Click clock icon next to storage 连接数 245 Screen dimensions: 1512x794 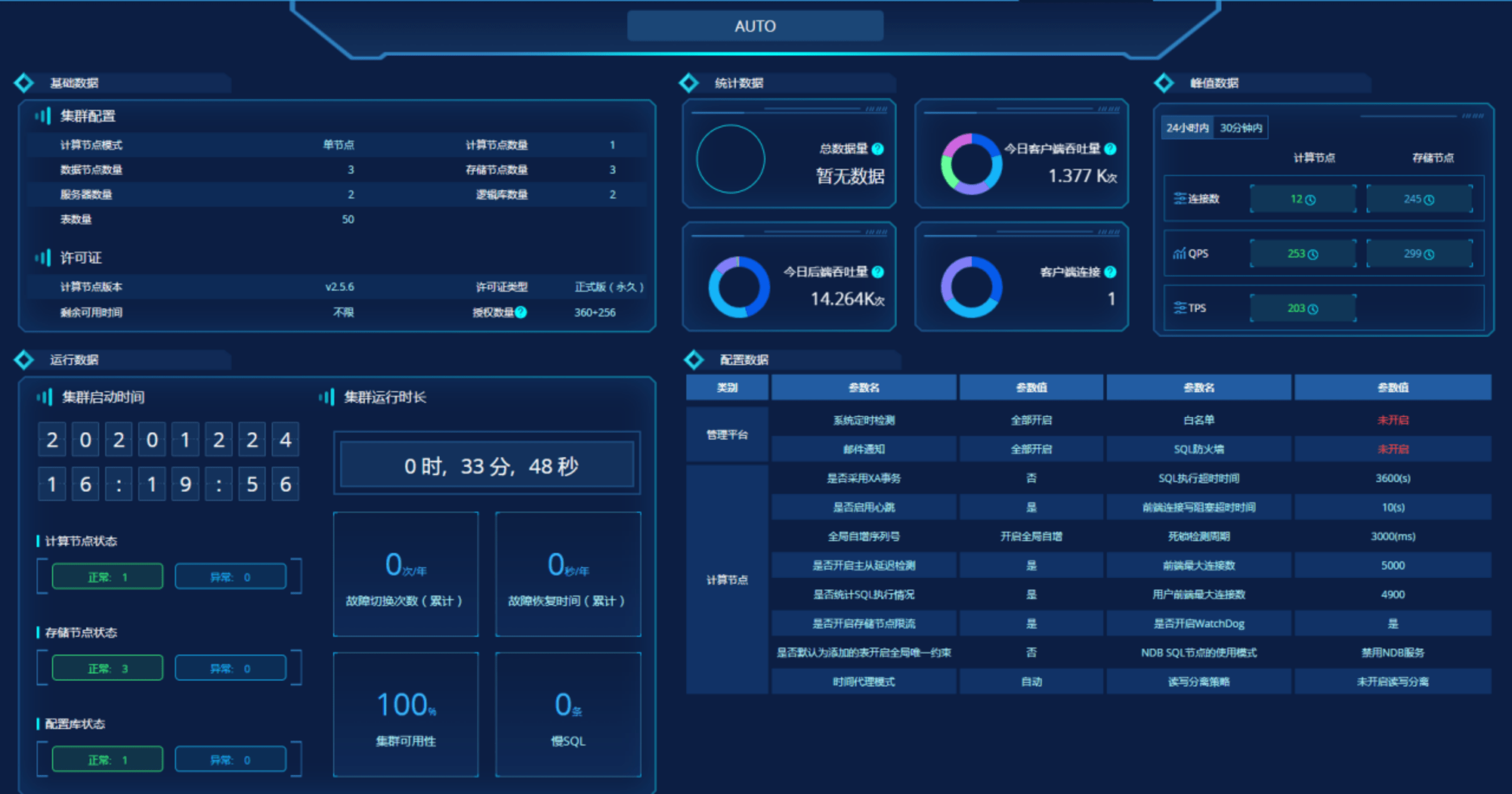pos(1429,200)
